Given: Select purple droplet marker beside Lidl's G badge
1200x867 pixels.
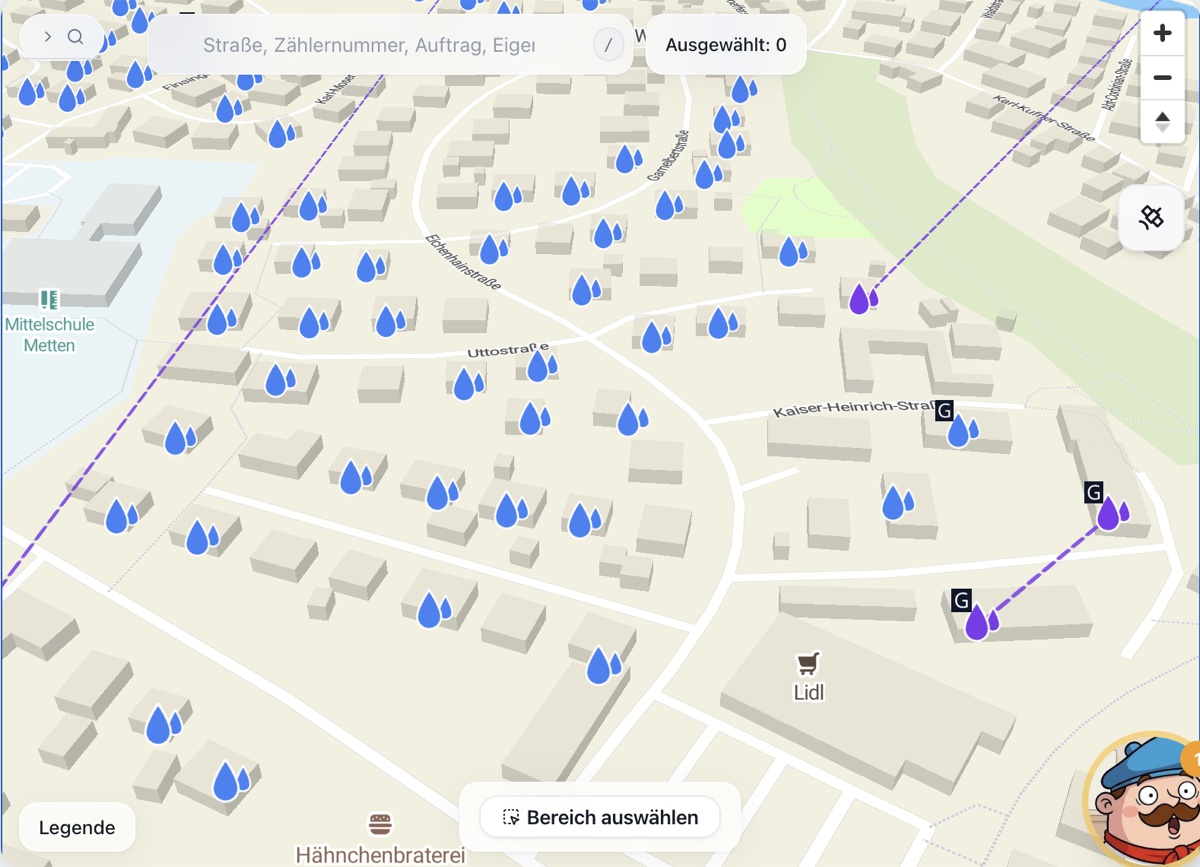Looking at the screenshot, I should 980,622.
